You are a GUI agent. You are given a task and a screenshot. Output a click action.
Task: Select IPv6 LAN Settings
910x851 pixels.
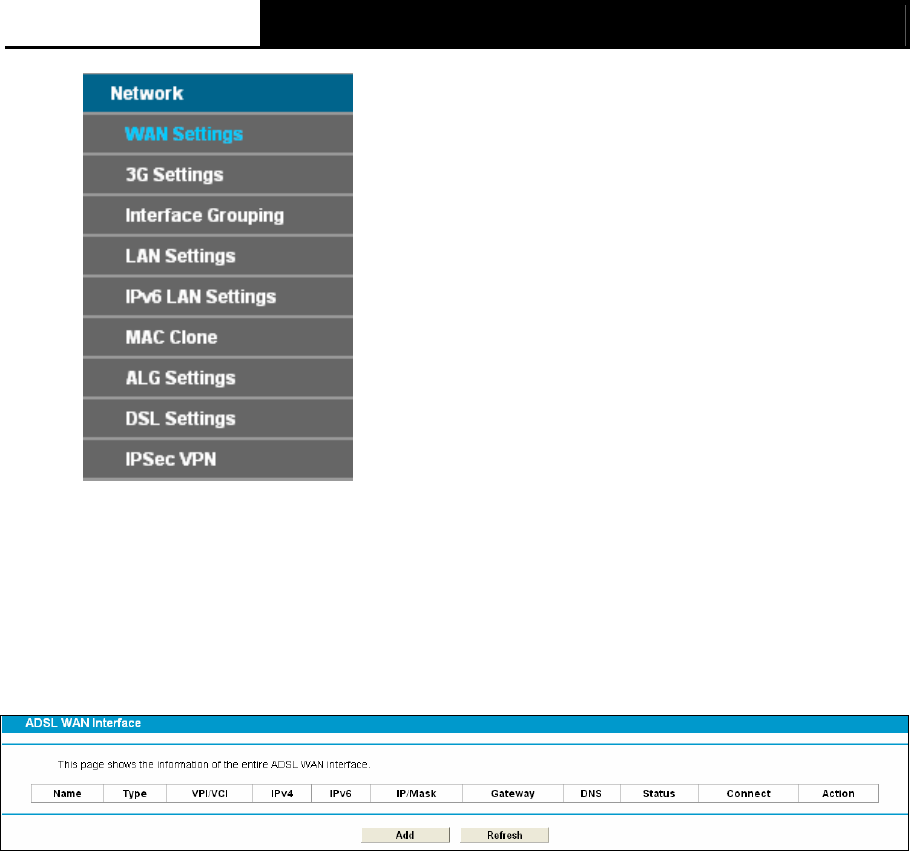(218, 297)
